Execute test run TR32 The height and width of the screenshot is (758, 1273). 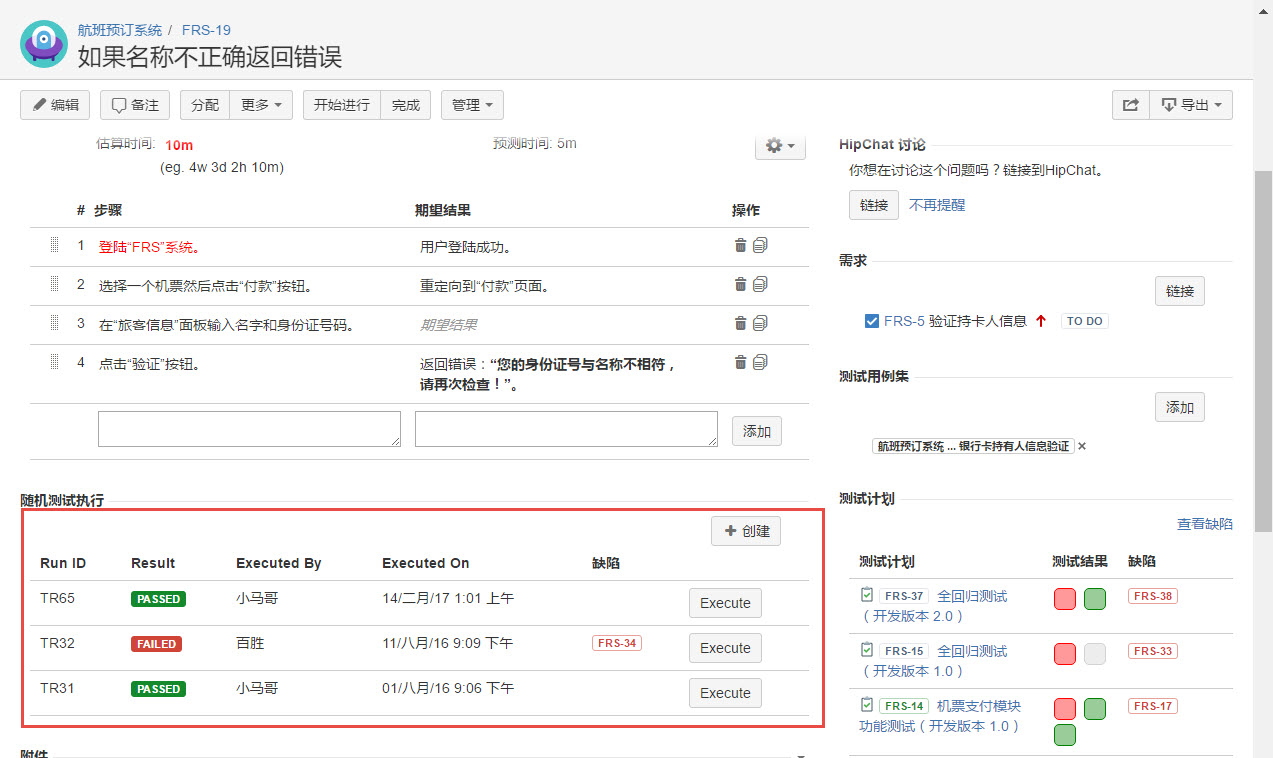(725, 648)
